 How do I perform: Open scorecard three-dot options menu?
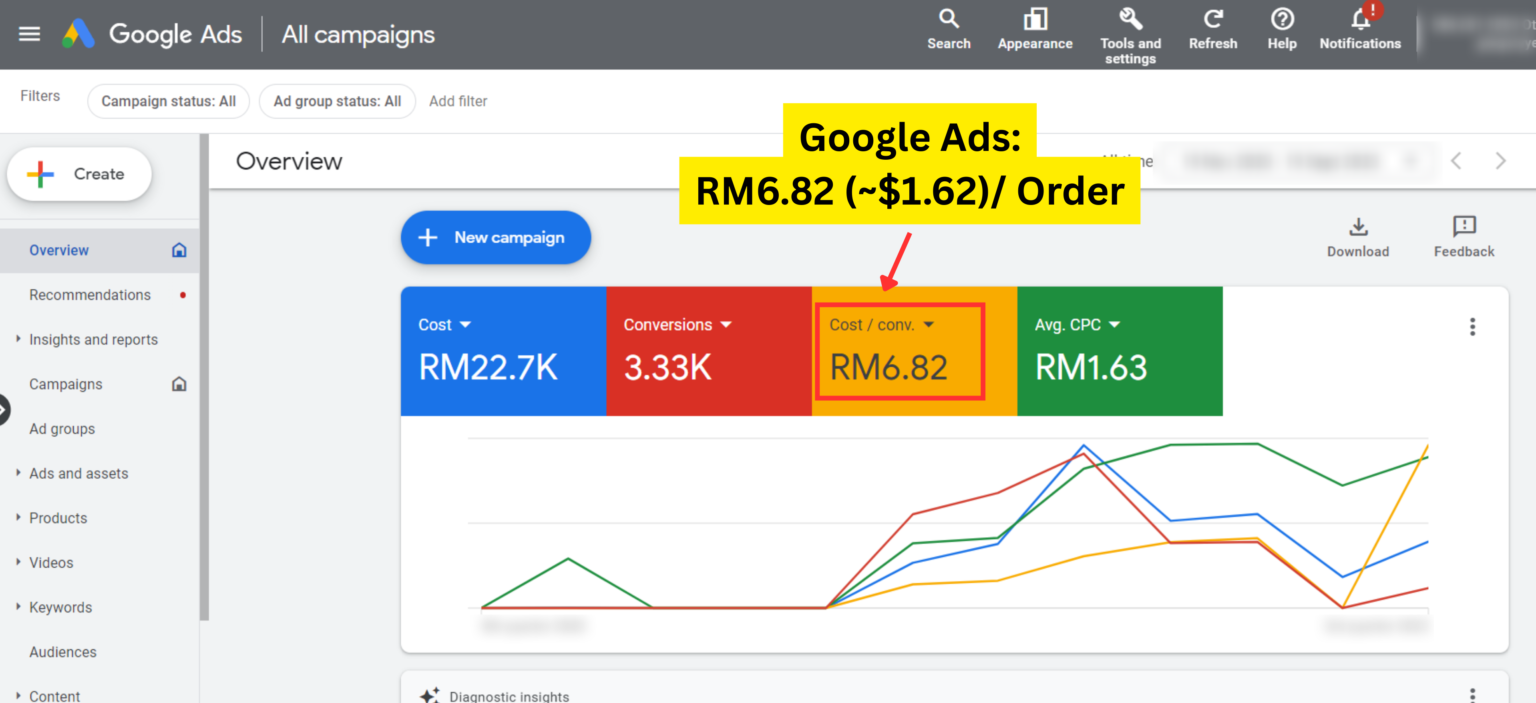pyautogui.click(x=1472, y=327)
